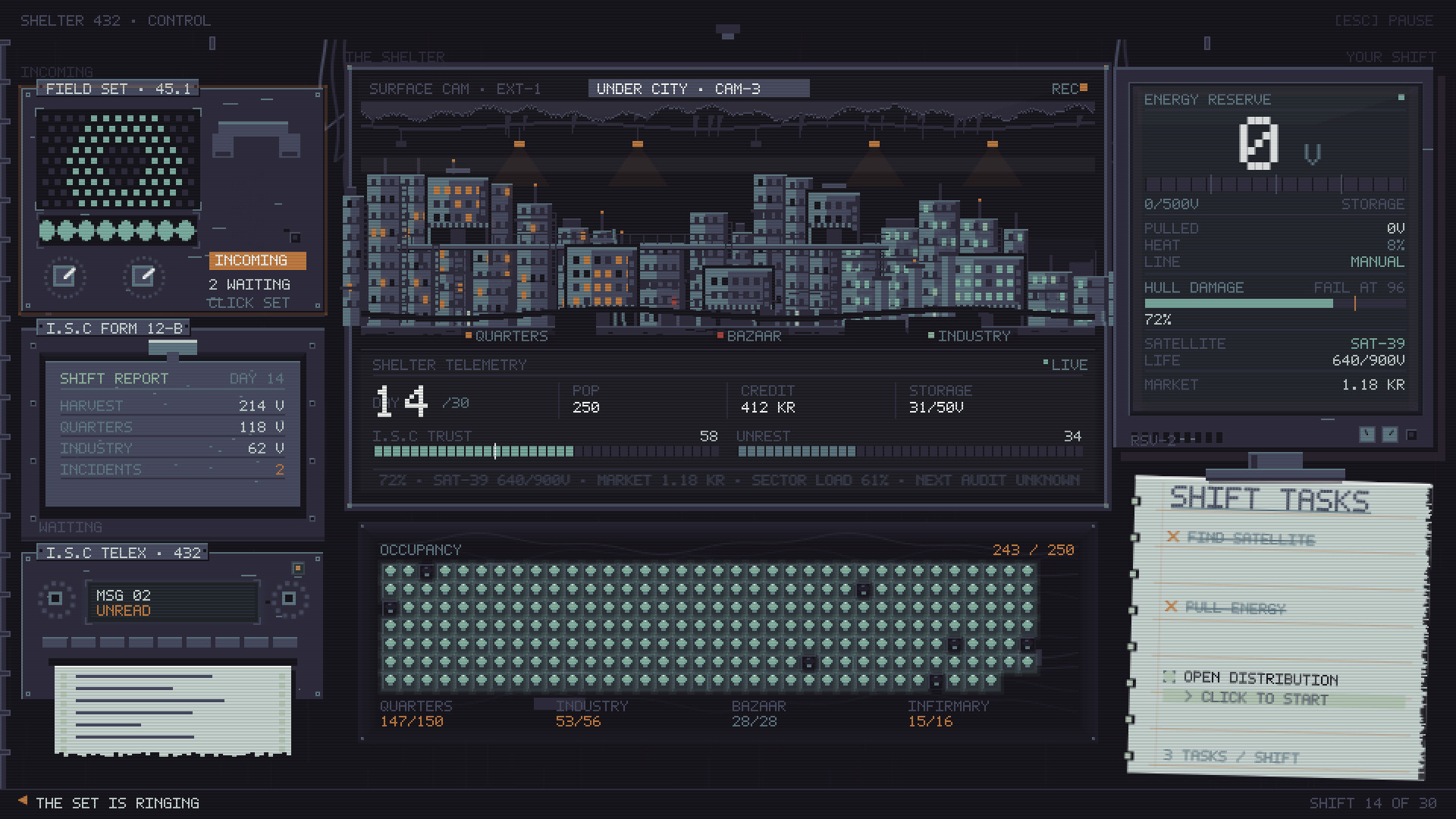The image size is (1456, 819).
Task: Pull the printed telex paper sheet
Action: (x=173, y=710)
